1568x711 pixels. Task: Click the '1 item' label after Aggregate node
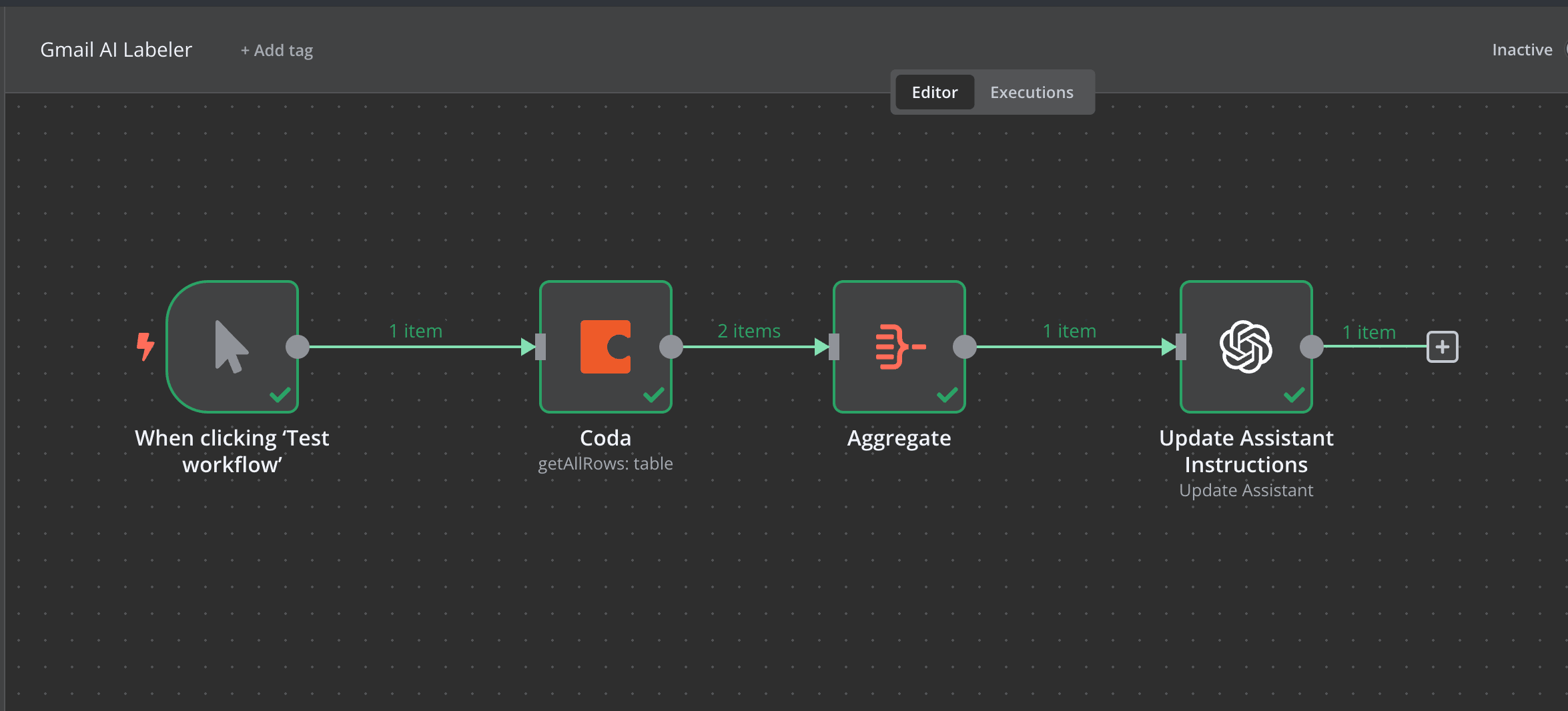[x=1070, y=331]
